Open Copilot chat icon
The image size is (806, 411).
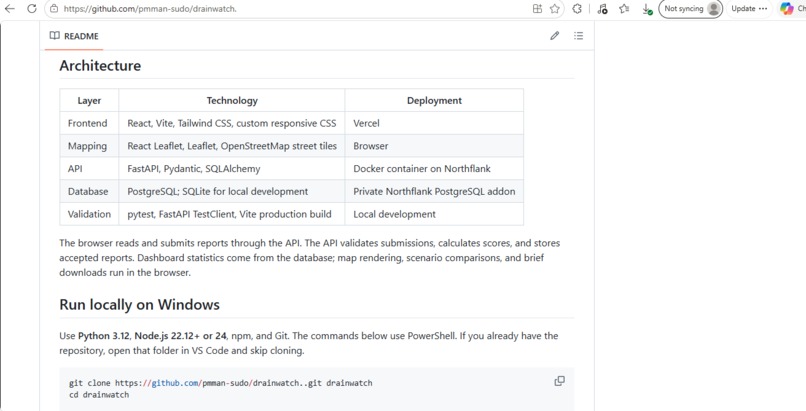pos(786,9)
